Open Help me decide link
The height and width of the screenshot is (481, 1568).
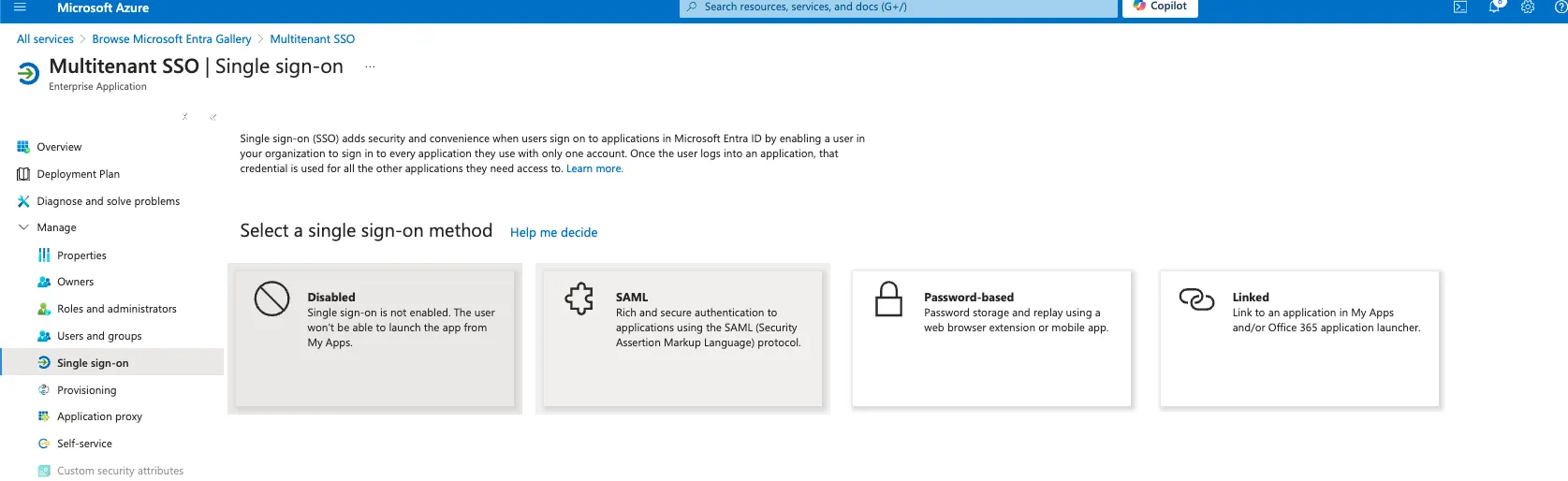(x=553, y=232)
